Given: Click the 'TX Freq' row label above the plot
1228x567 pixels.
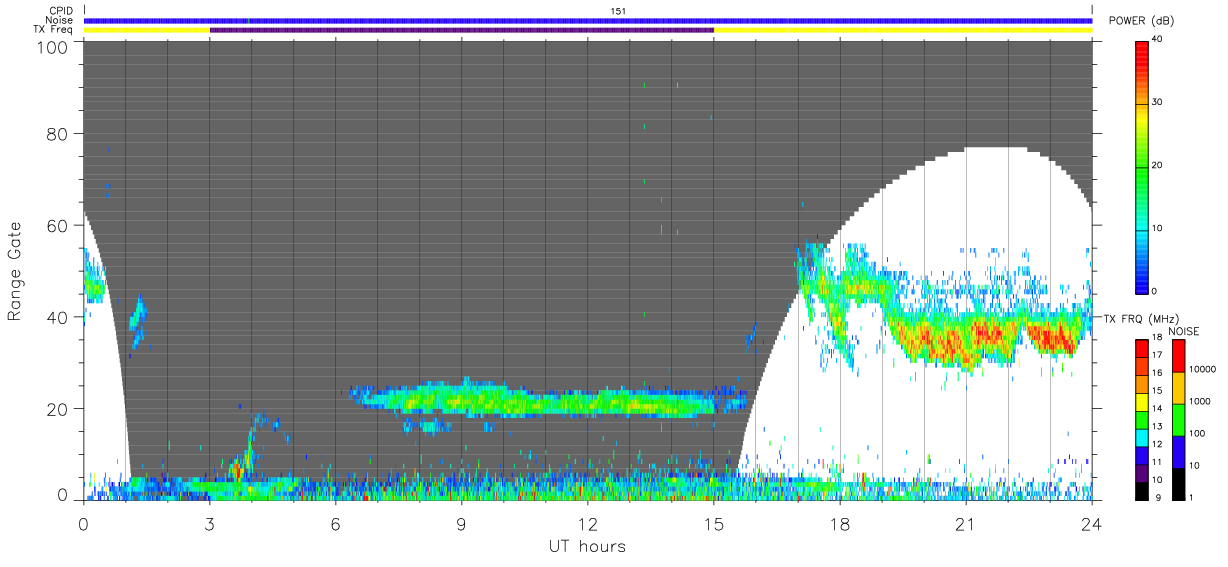Looking at the screenshot, I should (55, 30).
